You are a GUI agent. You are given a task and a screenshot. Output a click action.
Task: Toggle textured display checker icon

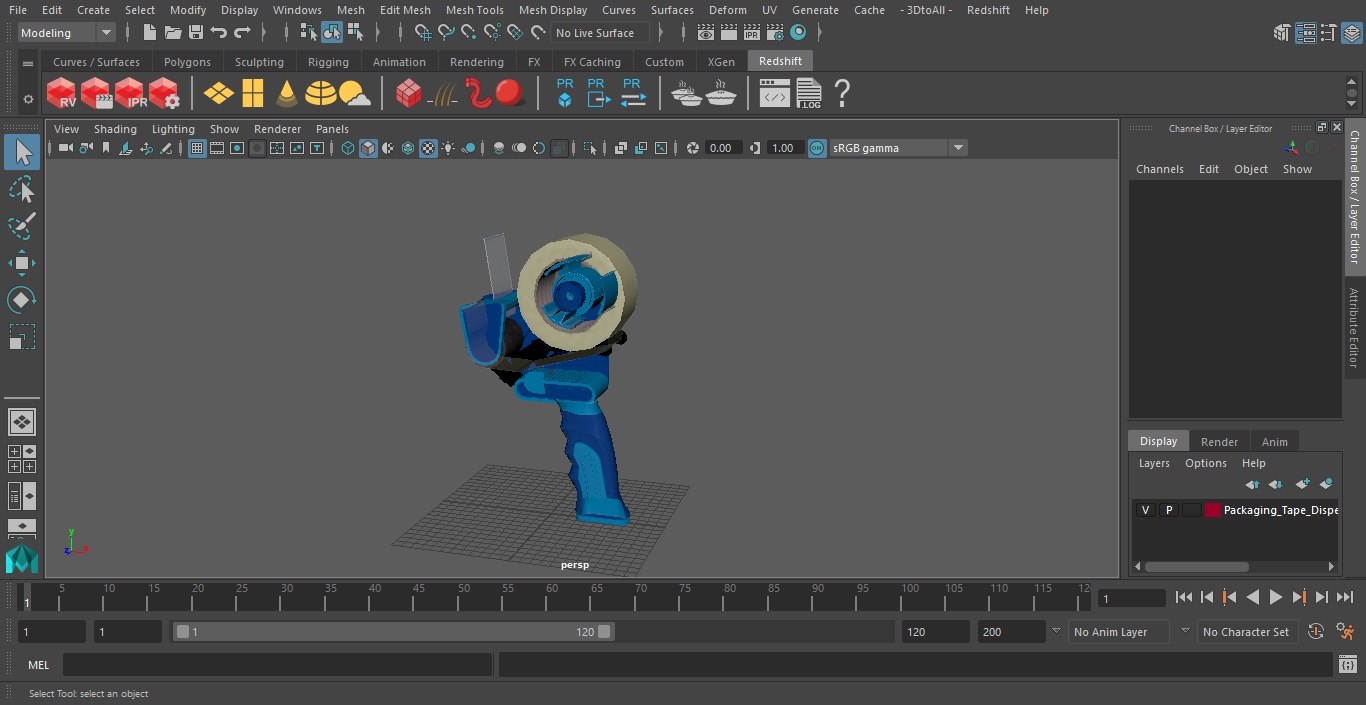[428, 148]
